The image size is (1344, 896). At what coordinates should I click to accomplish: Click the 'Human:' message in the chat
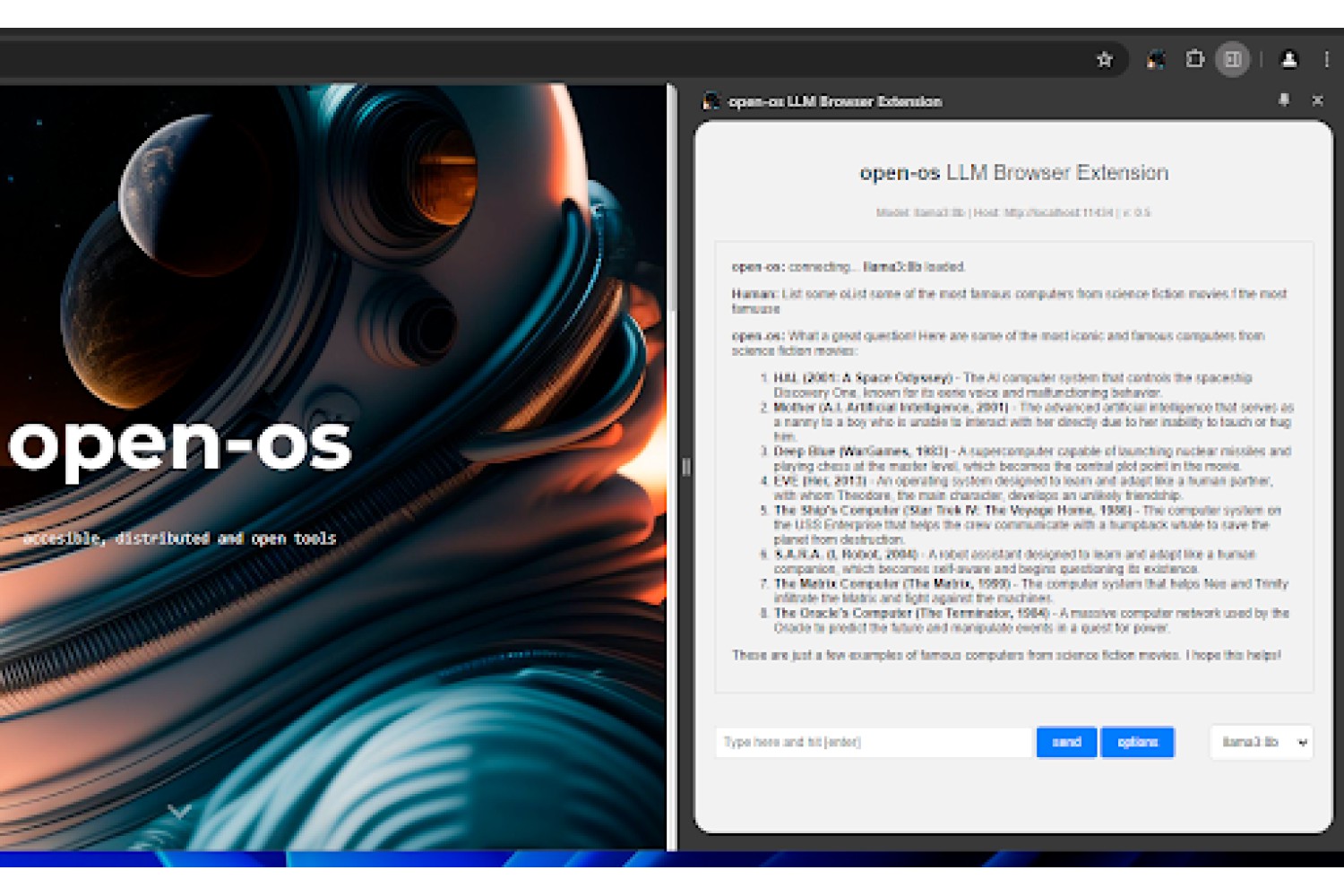pos(1010,301)
